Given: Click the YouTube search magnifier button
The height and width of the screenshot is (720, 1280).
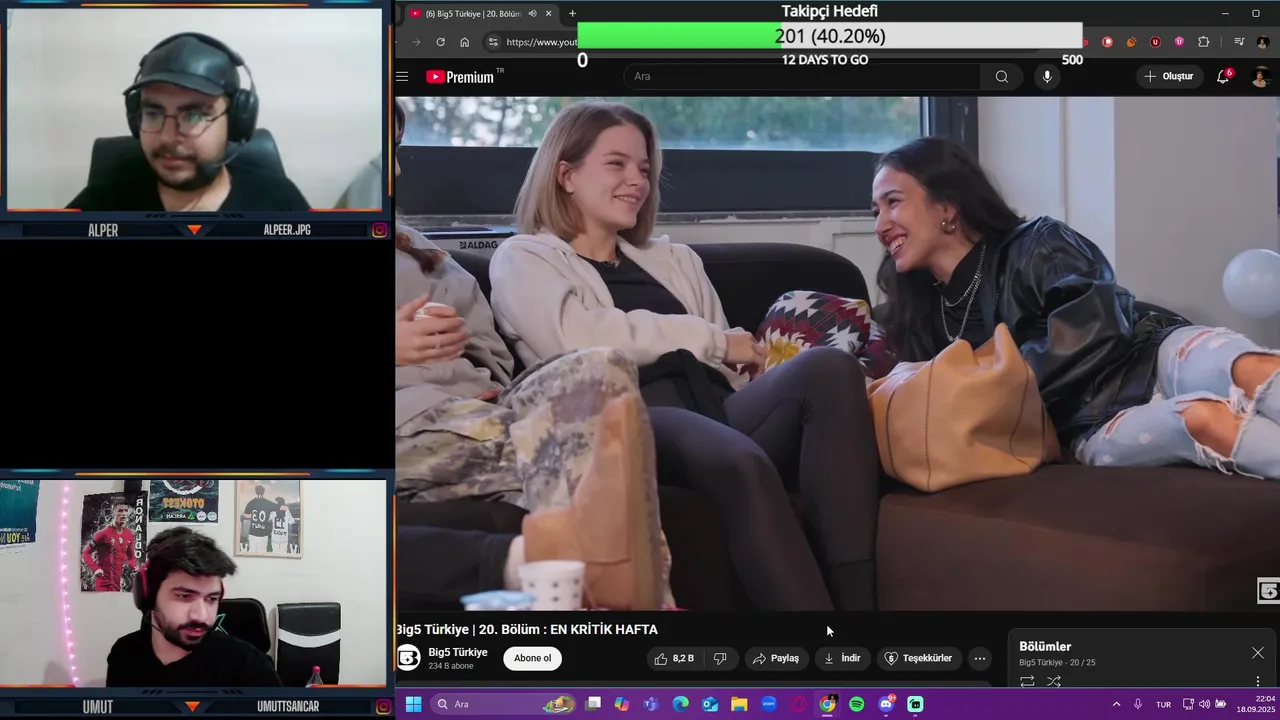Looking at the screenshot, I should pyautogui.click(x=1001, y=77).
